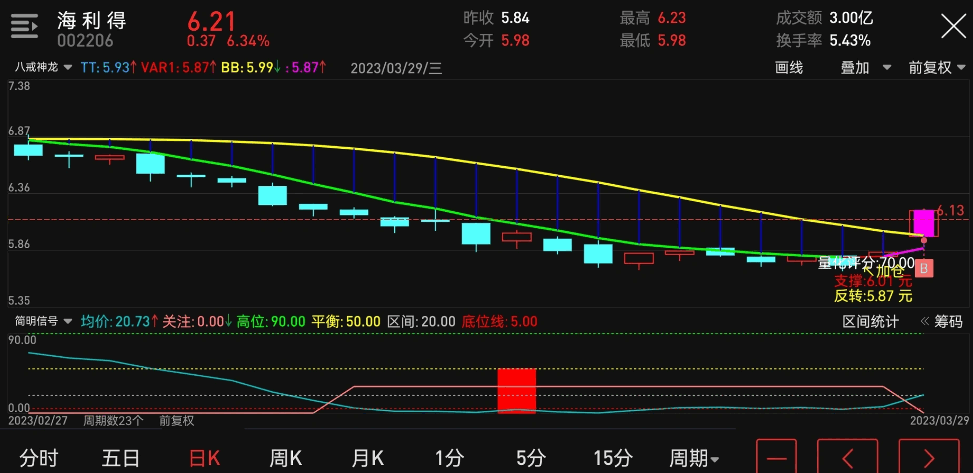Select the 周K tab
Viewport: 973px width, 473px height.
tap(286, 459)
